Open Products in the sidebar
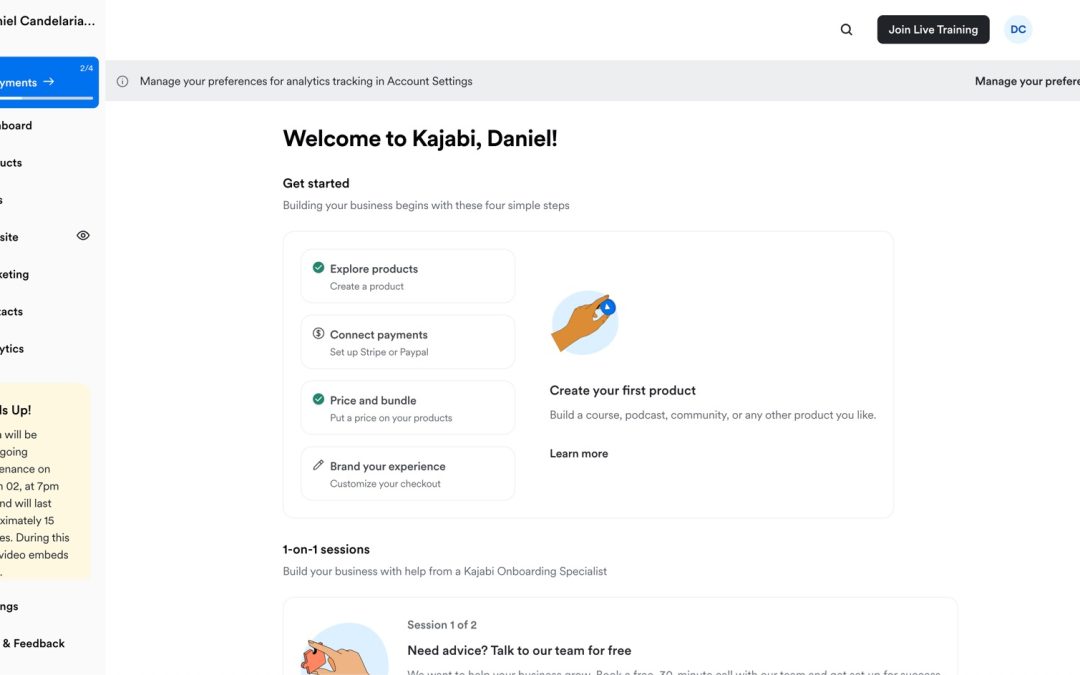Image resolution: width=1080 pixels, height=675 pixels. click(x=11, y=163)
